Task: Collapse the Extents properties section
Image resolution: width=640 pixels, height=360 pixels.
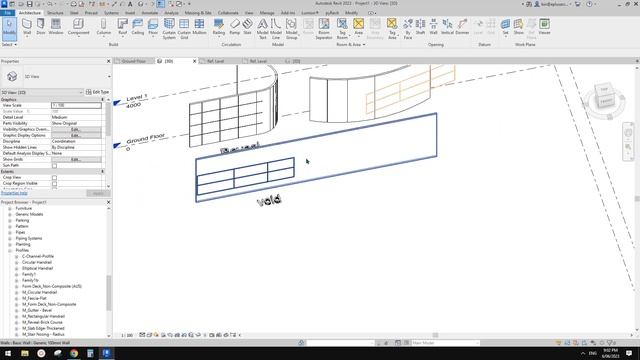Action: pyautogui.click(x=102, y=171)
